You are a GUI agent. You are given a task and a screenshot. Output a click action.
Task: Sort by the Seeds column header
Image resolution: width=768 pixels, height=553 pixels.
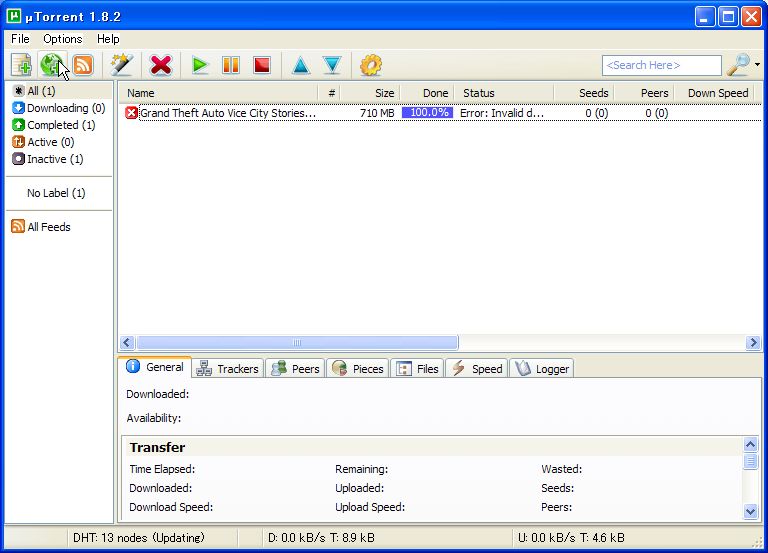tap(584, 93)
